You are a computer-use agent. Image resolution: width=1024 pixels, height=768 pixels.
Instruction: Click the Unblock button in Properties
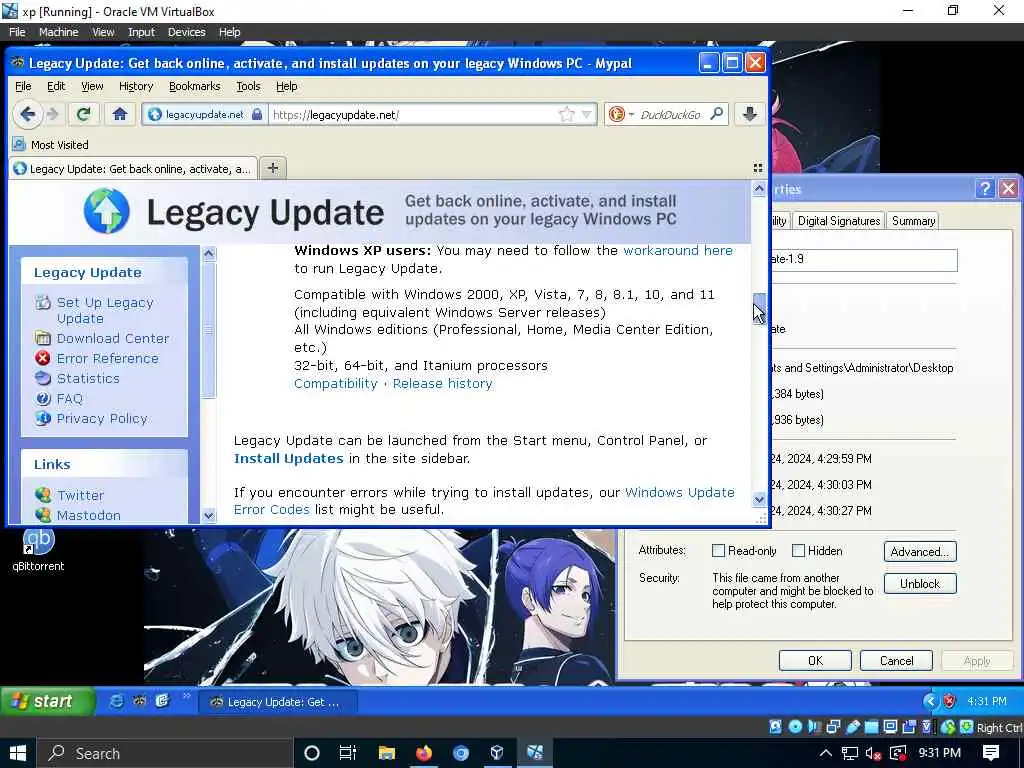click(x=920, y=584)
